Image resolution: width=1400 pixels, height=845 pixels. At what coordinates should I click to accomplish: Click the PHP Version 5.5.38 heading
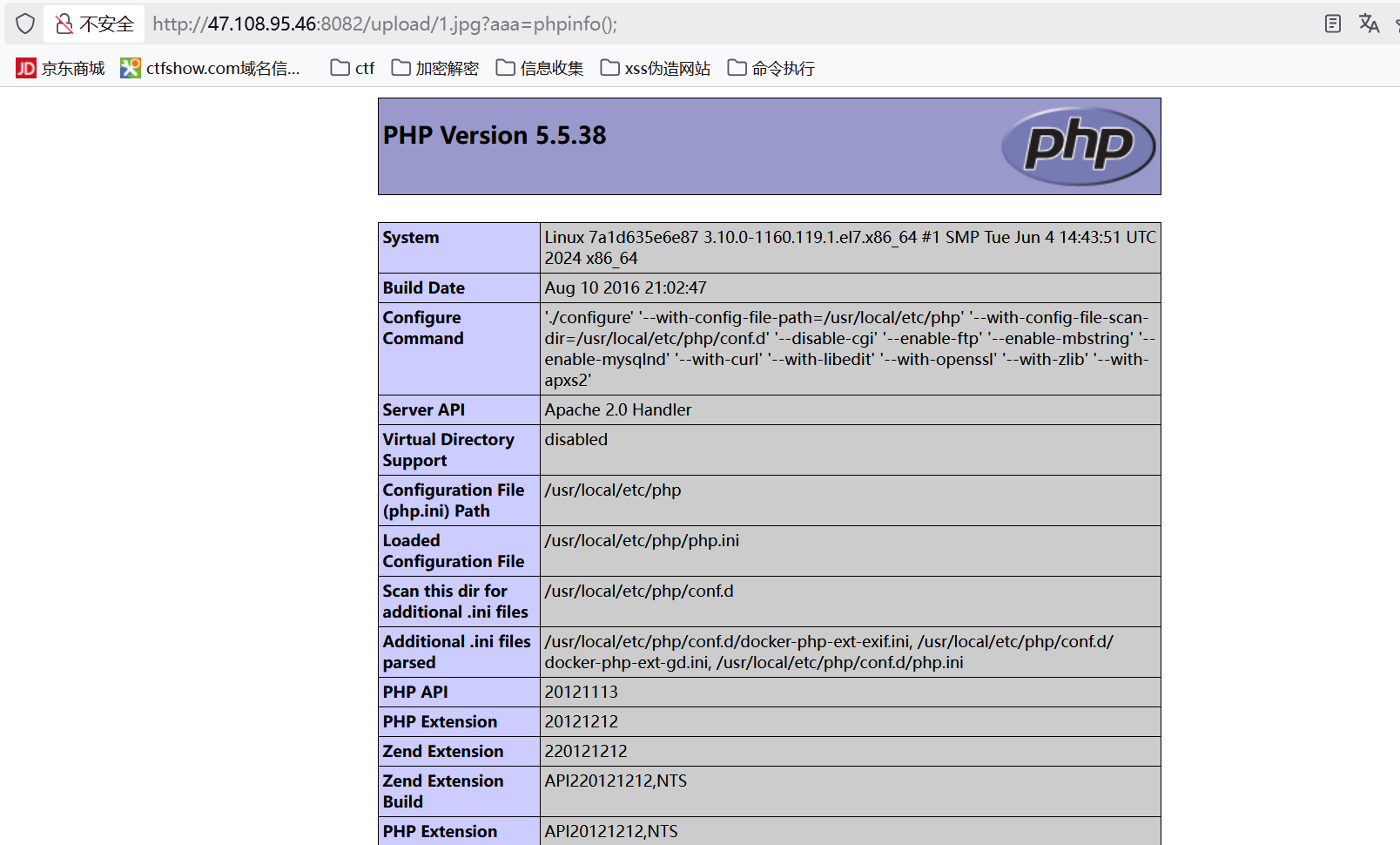[495, 135]
